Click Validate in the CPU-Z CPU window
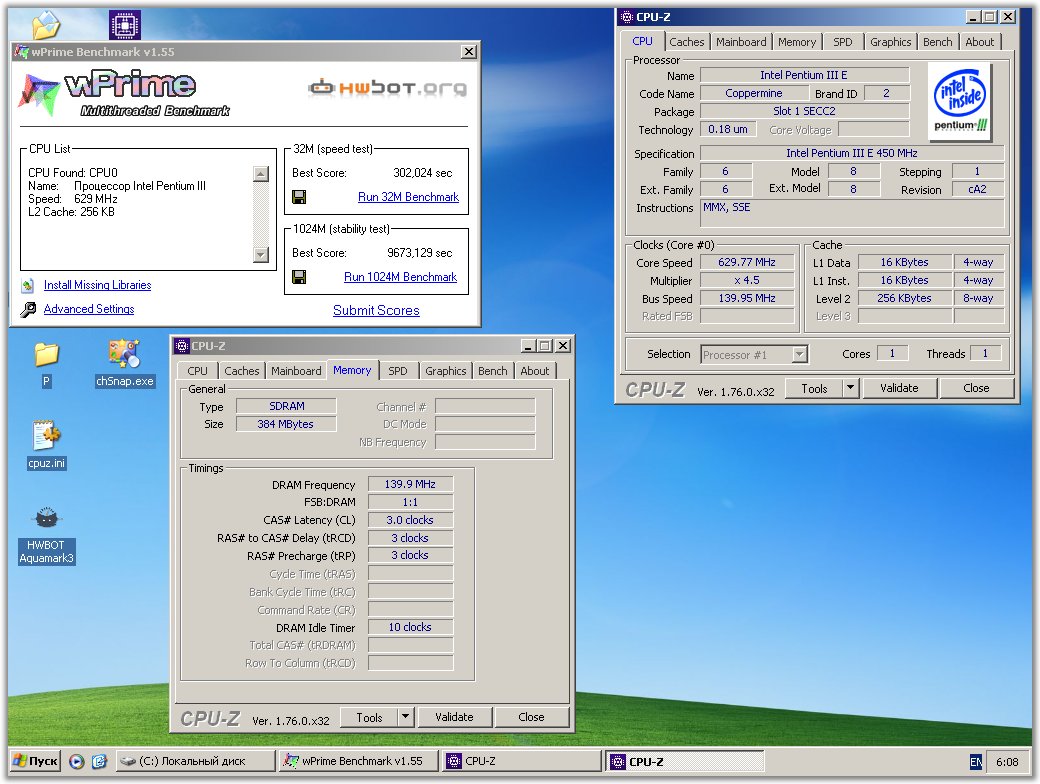The height and width of the screenshot is (784, 1040). click(899, 388)
